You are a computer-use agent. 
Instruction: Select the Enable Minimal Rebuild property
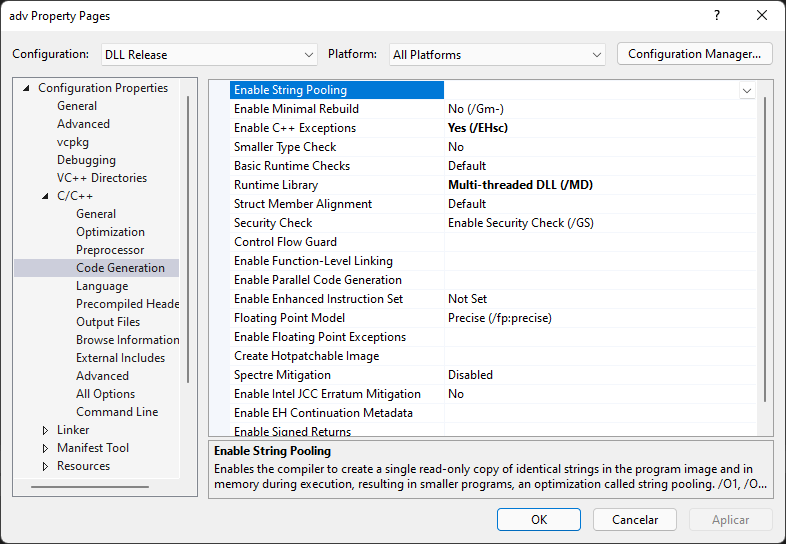(296, 109)
